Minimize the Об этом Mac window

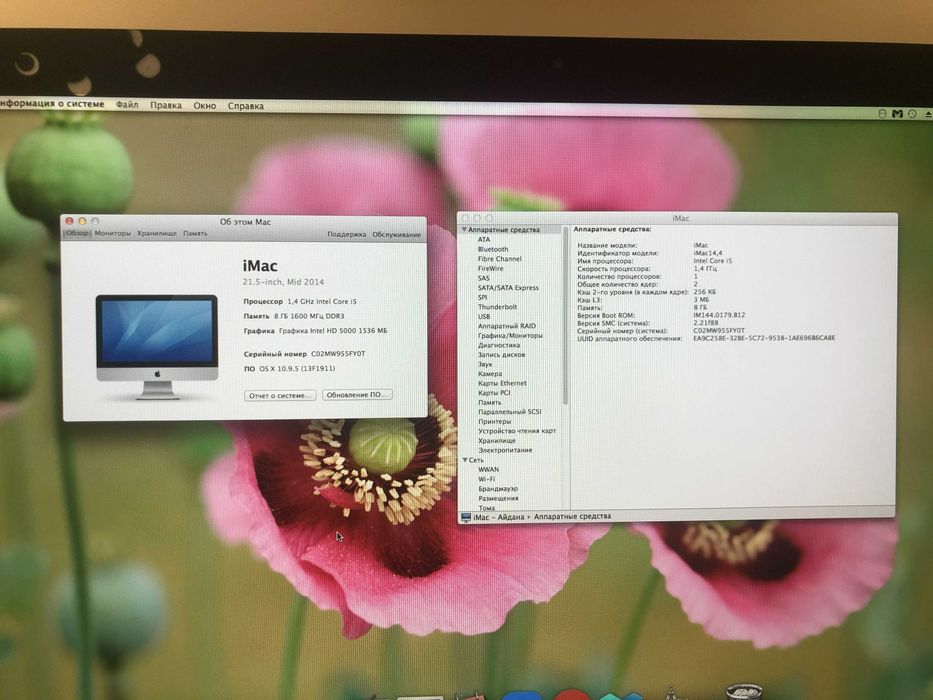point(82,221)
